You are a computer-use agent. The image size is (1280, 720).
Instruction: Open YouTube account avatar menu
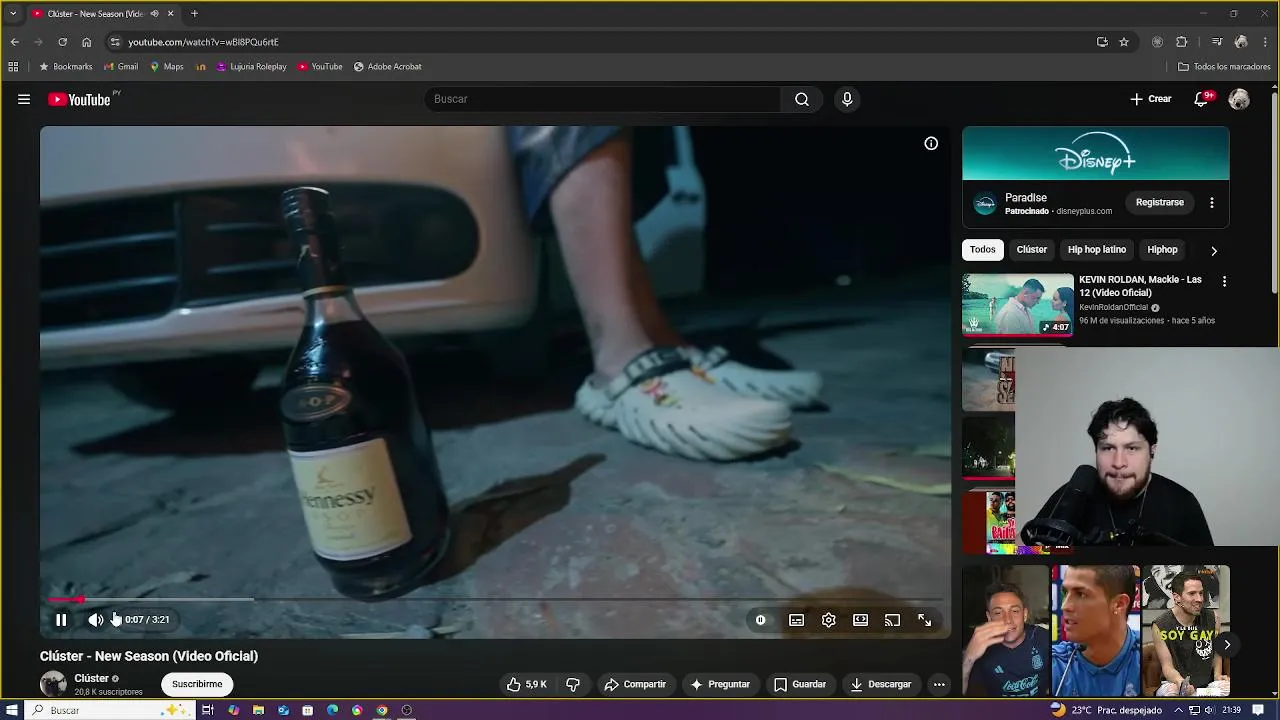(x=1239, y=99)
